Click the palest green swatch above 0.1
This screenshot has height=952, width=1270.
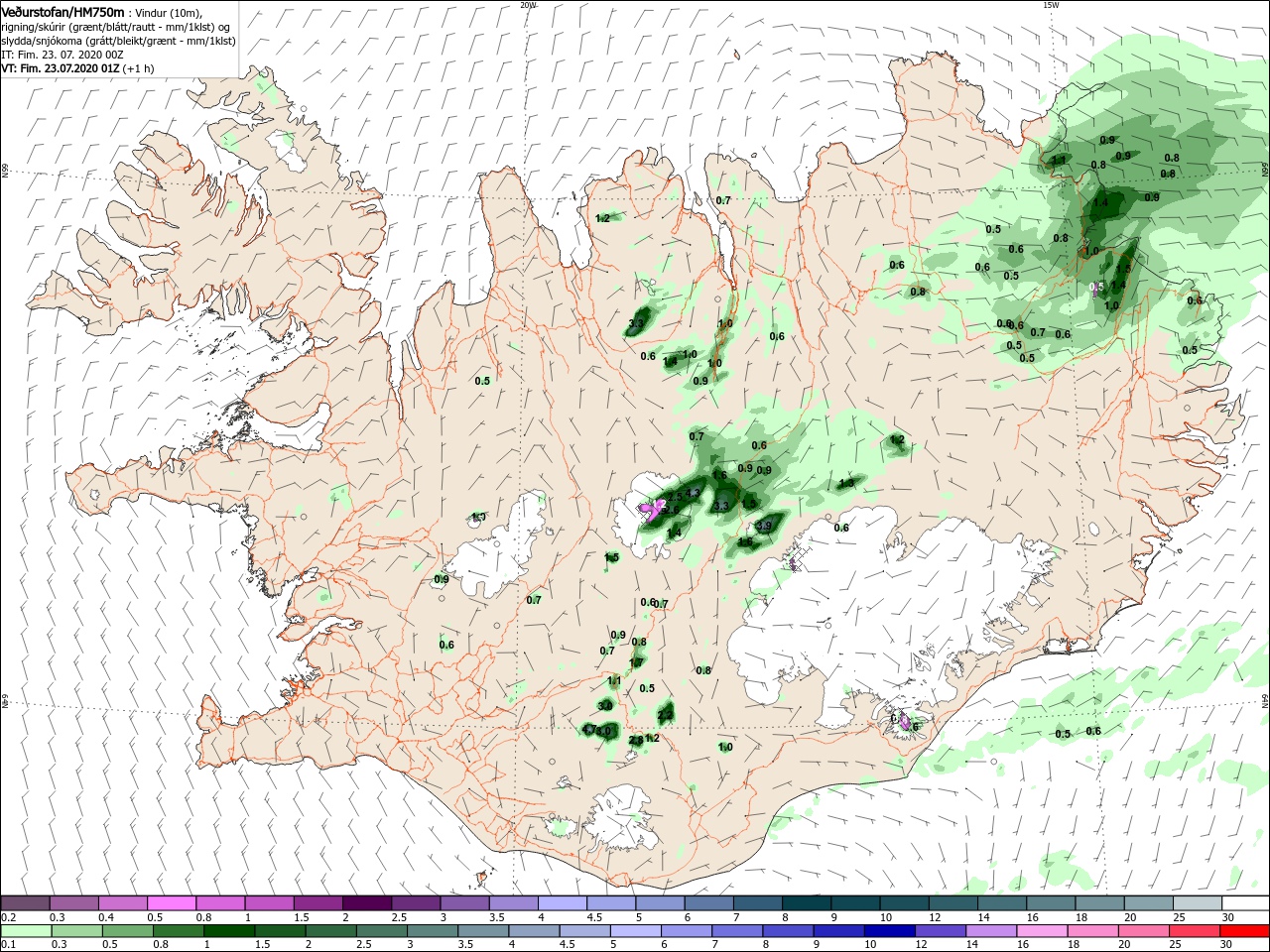pyautogui.click(x=24, y=931)
